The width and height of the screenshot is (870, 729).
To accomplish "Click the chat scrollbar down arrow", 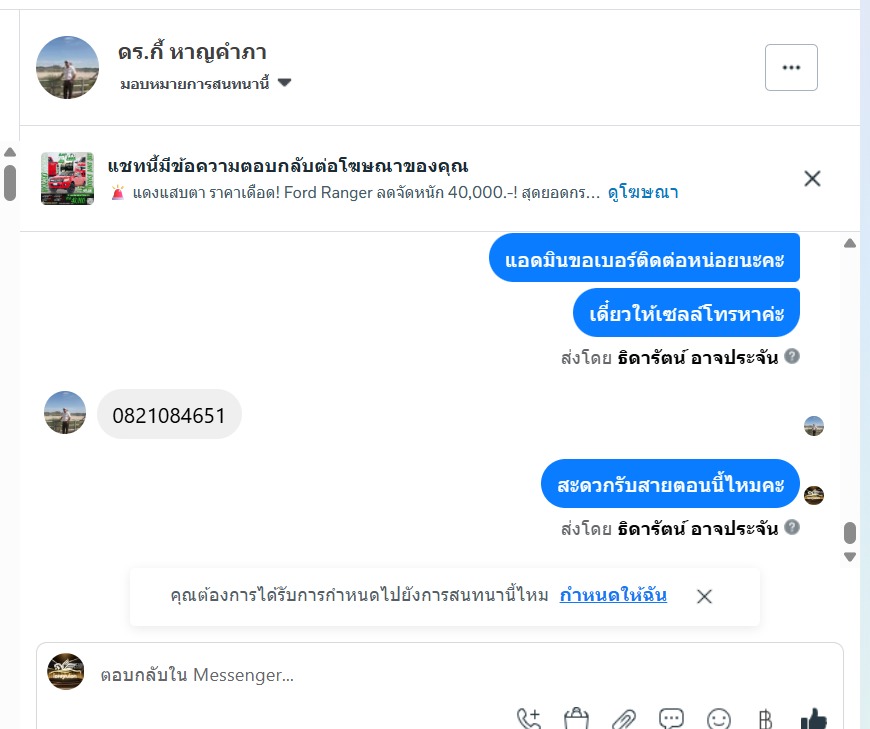I will 849,557.
